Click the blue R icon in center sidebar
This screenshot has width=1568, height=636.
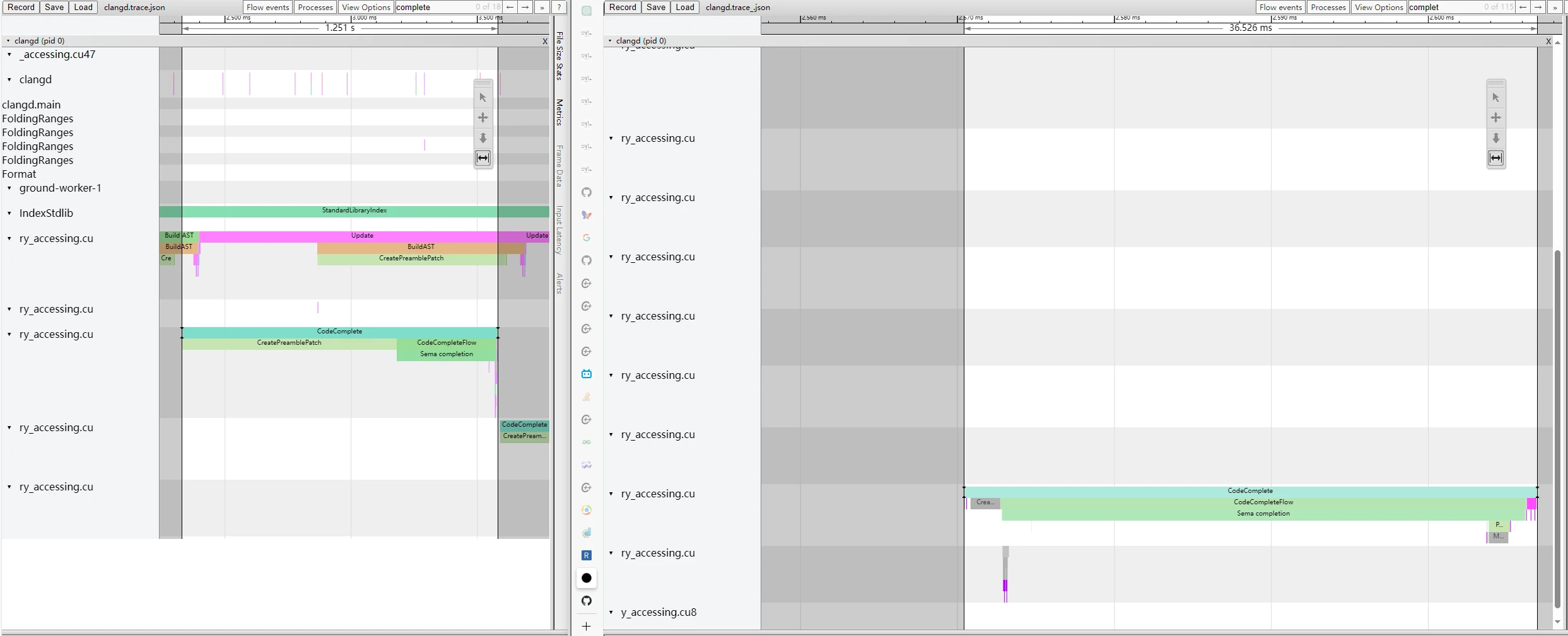tap(587, 555)
